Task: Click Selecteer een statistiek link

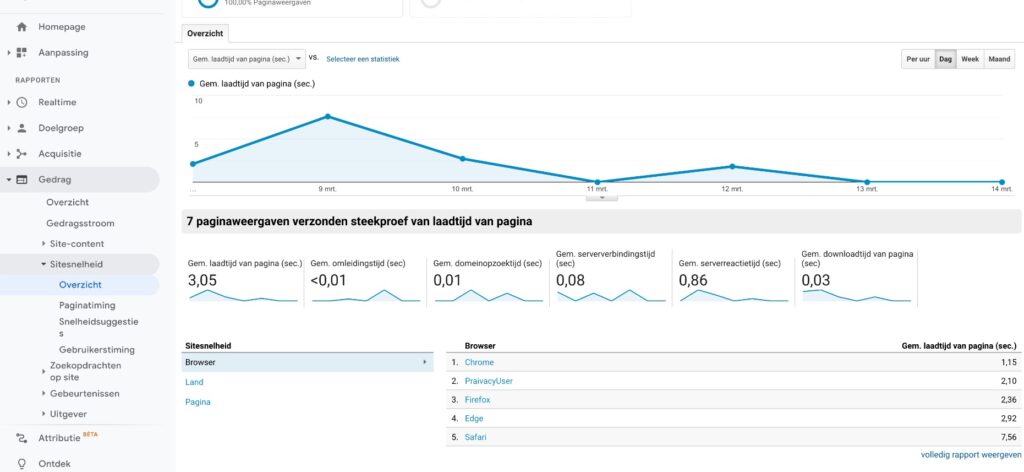Action: pyautogui.click(x=362, y=59)
